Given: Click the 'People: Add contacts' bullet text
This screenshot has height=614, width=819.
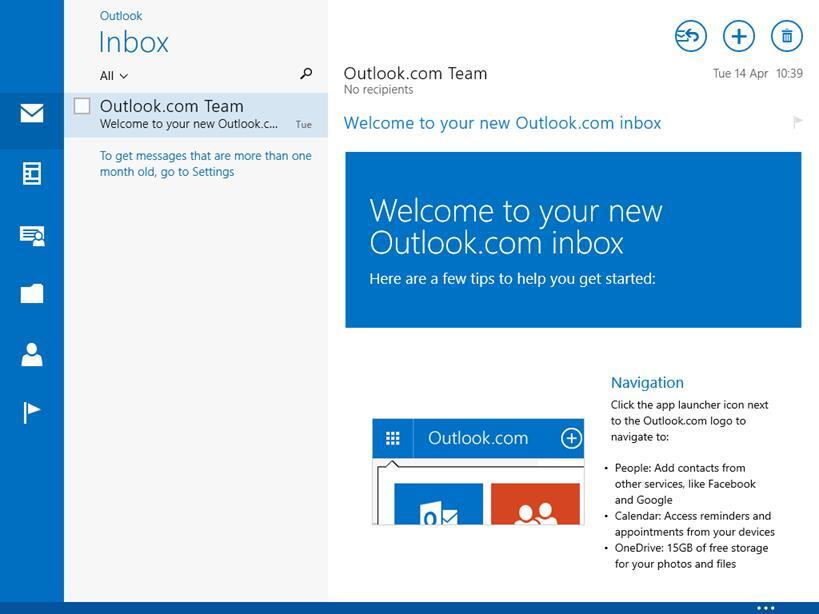Looking at the screenshot, I should click(x=685, y=484).
